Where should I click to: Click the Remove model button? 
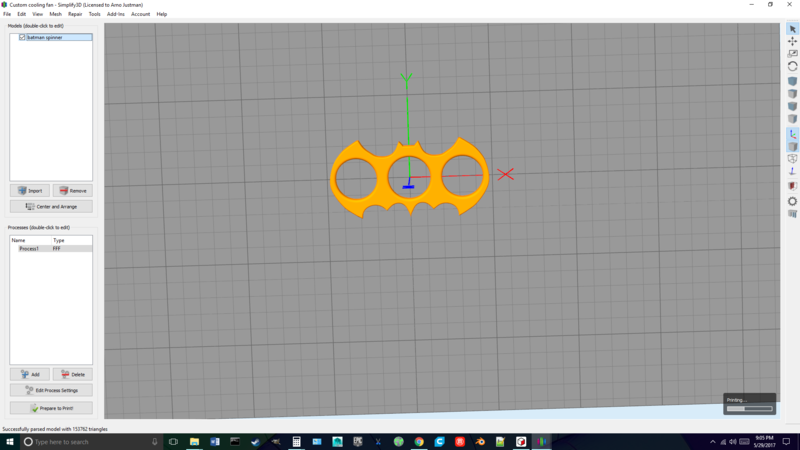point(72,190)
